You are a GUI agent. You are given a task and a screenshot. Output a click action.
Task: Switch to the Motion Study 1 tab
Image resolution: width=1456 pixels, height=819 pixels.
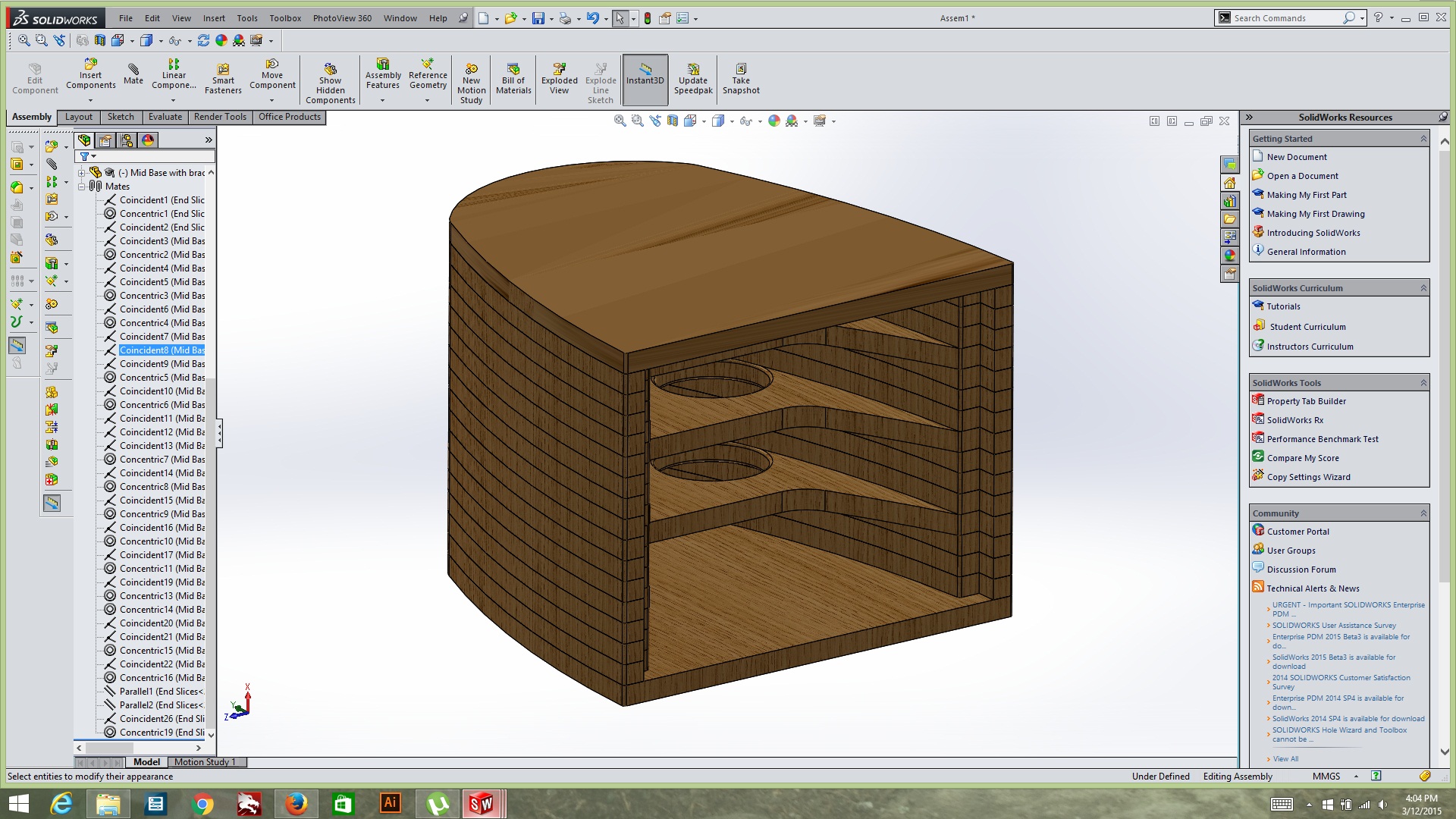(x=205, y=762)
